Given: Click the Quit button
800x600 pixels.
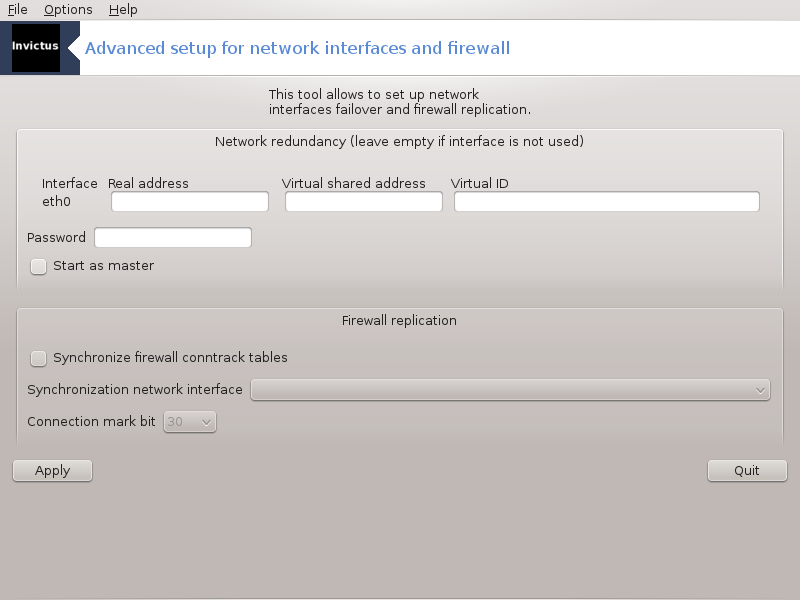Looking at the screenshot, I should point(747,471).
